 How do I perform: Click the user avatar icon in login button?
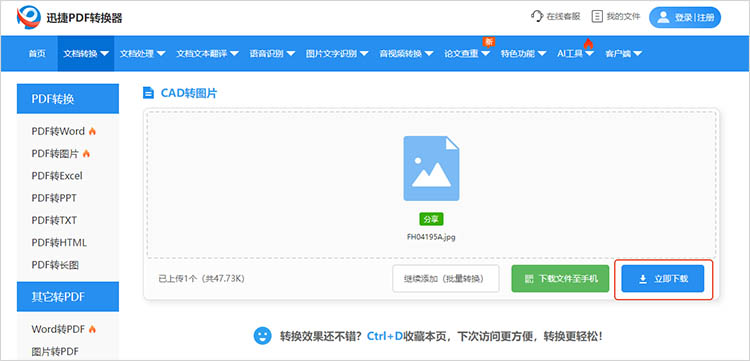point(663,17)
